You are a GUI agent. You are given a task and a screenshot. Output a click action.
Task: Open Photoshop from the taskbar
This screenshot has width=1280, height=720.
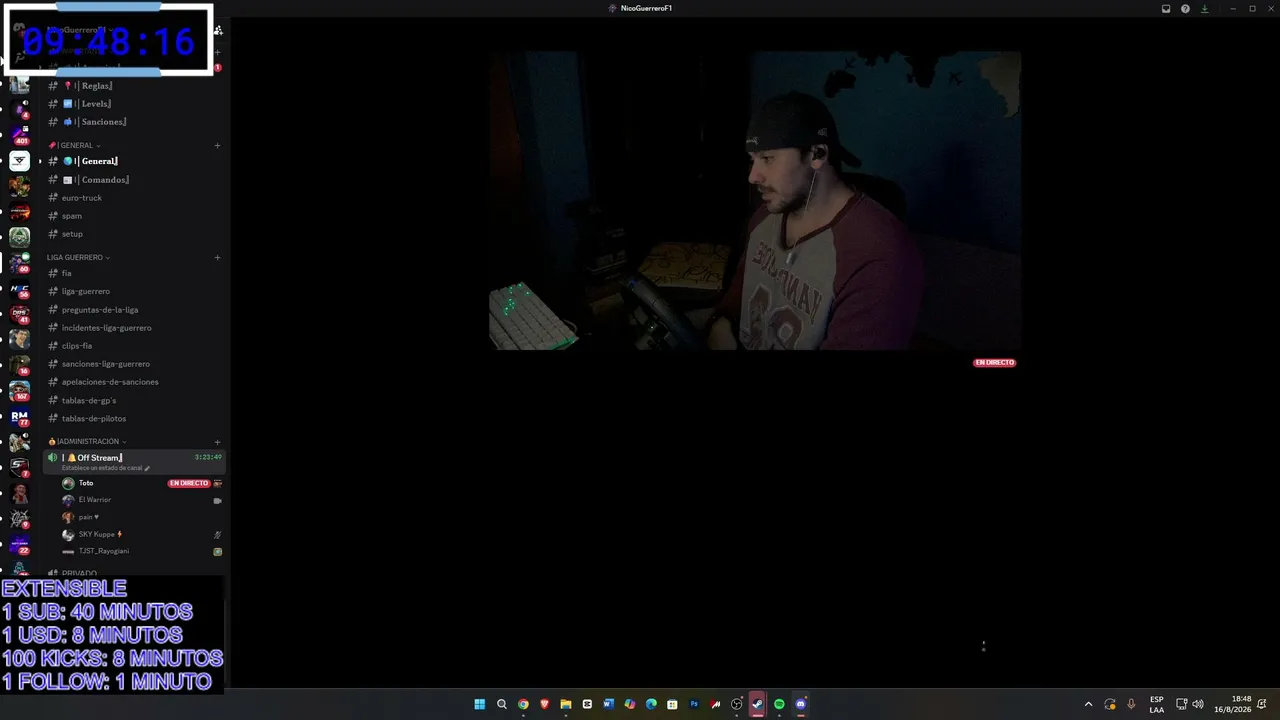click(x=694, y=704)
